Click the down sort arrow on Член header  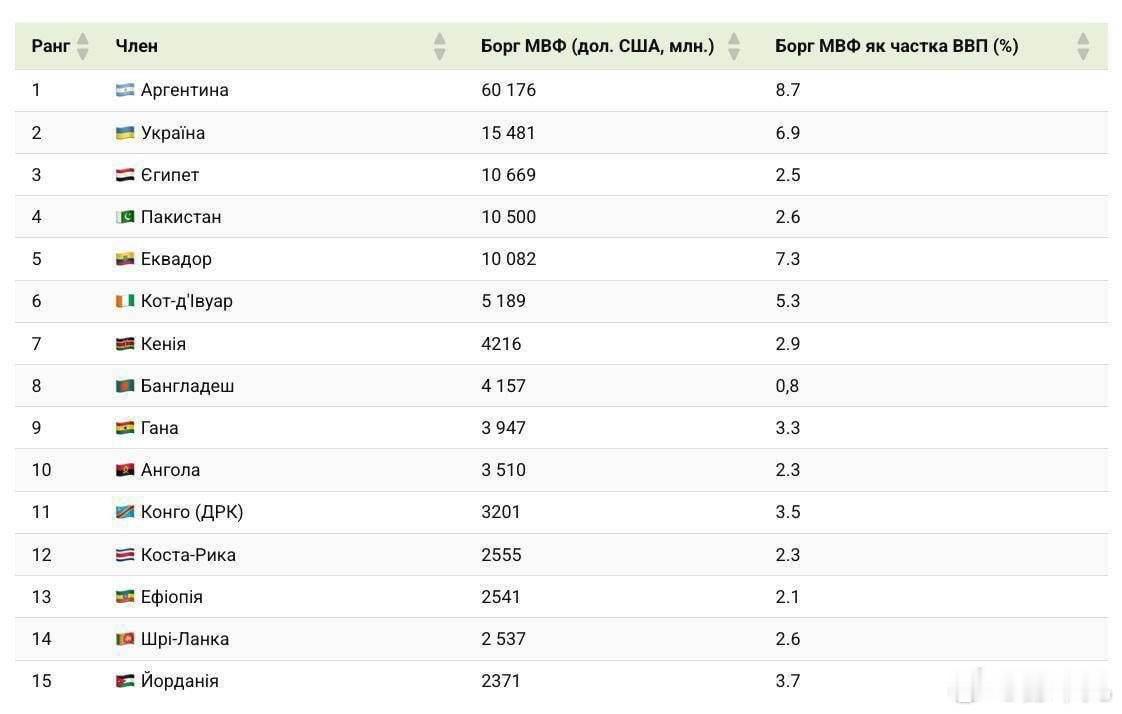(439, 51)
